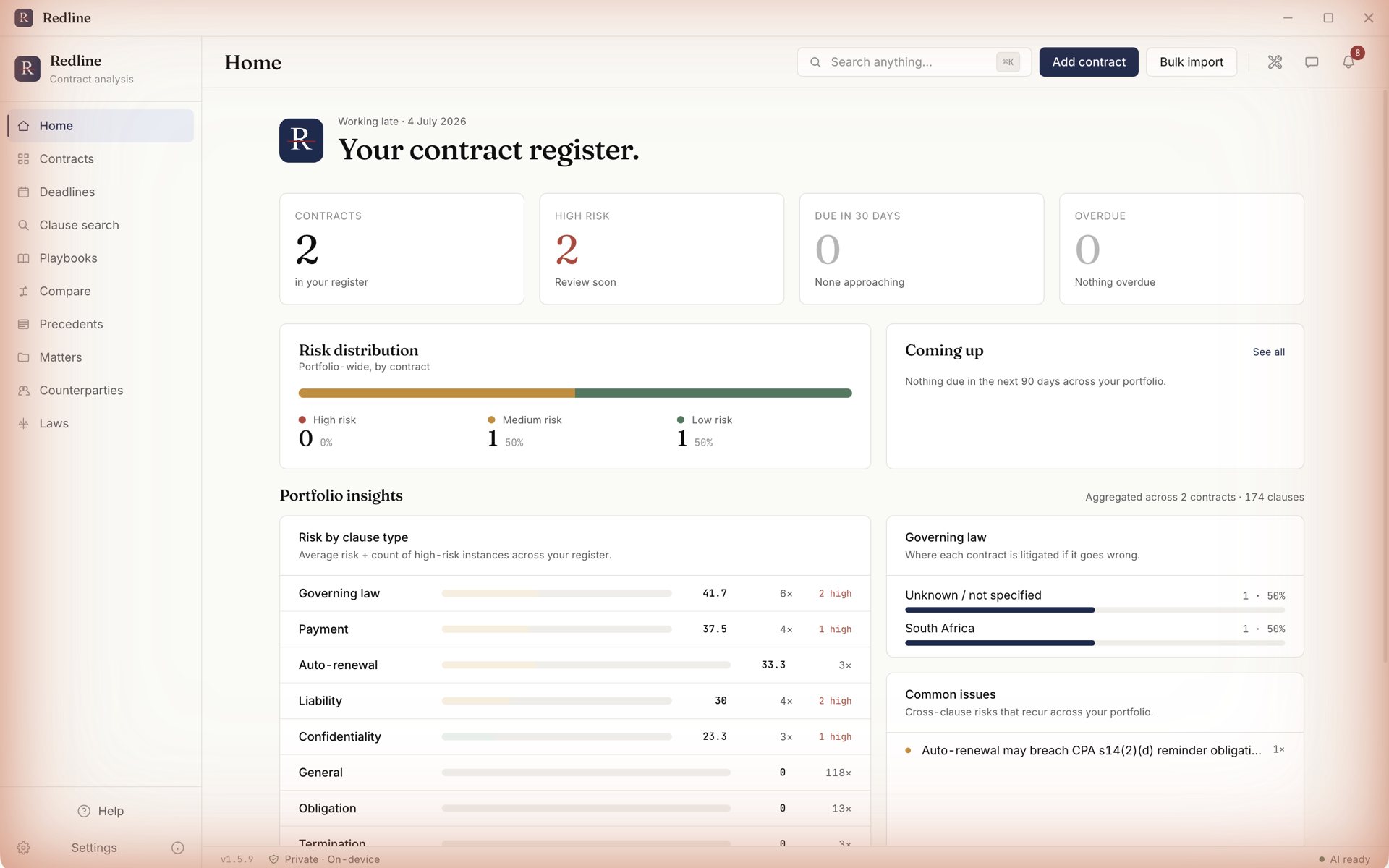Viewport: 1389px width, 868px height.
Task: Click the shield icon in status bar
Action: coord(273,859)
